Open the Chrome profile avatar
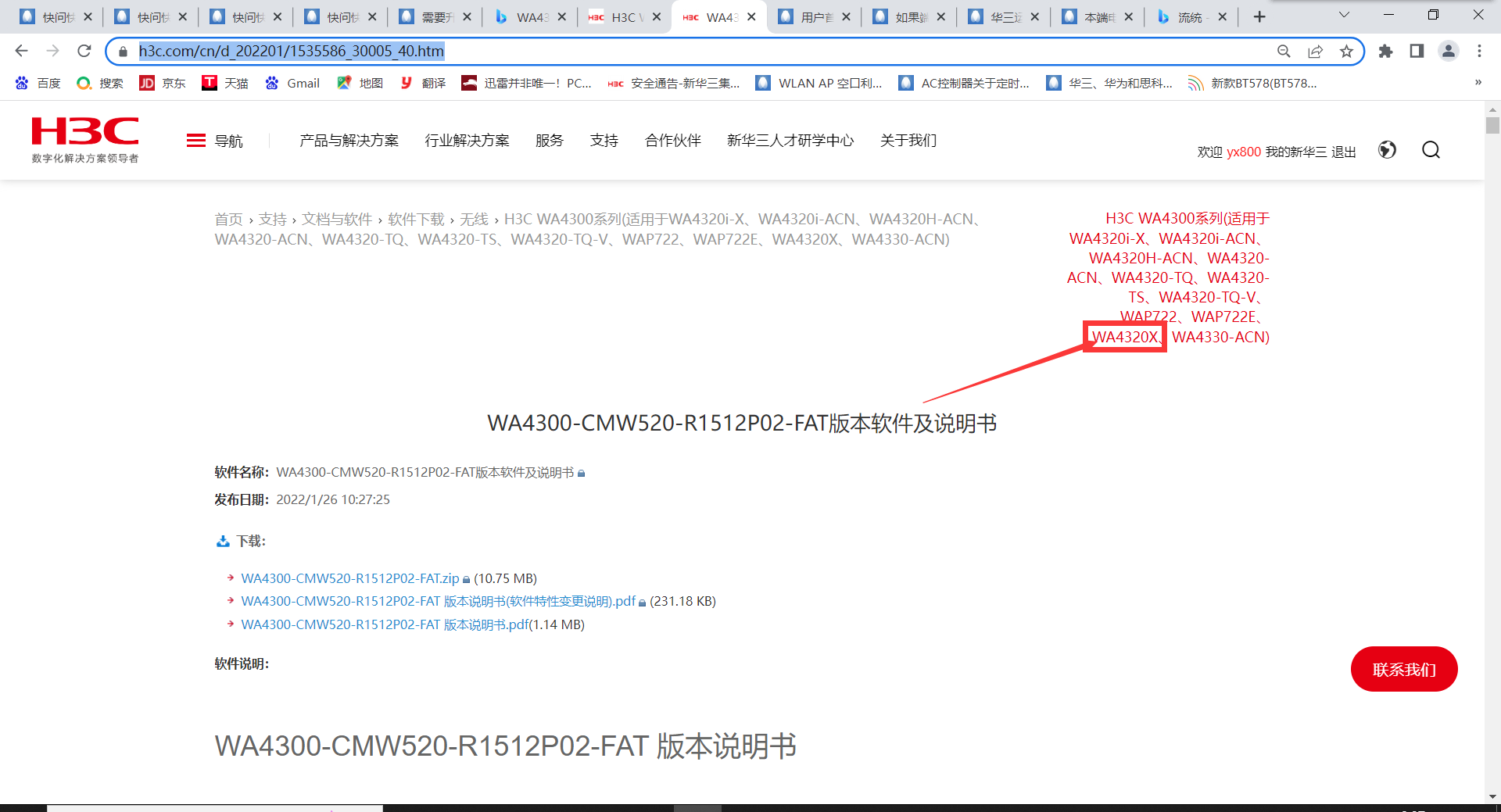Viewport: 1501px width, 812px height. coord(1449,51)
